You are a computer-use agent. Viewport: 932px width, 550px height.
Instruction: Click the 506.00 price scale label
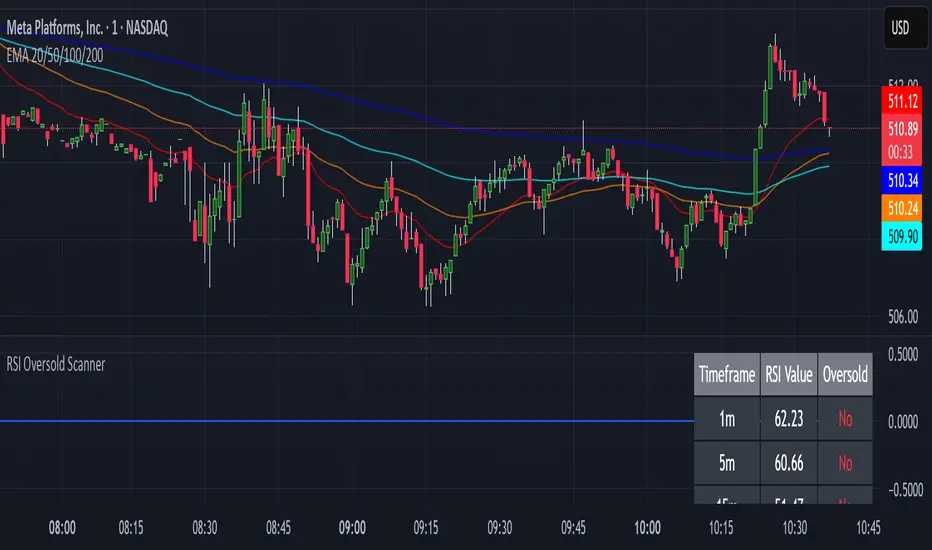[903, 317]
